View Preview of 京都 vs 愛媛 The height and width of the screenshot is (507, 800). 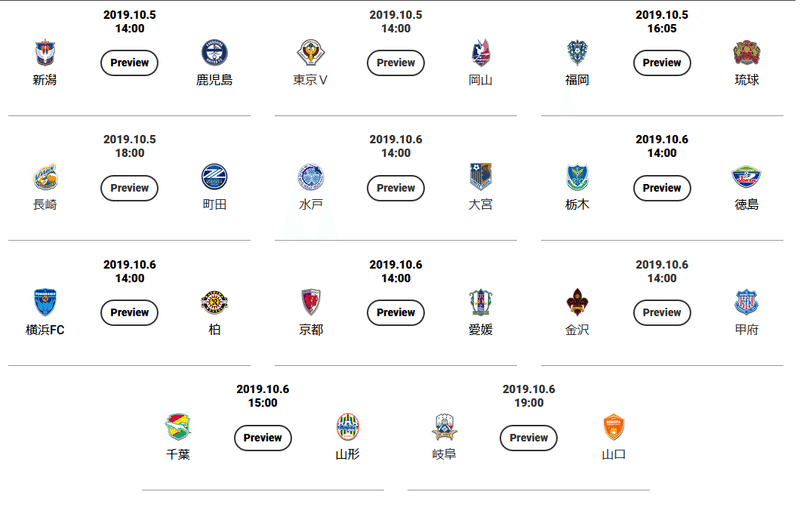pos(395,313)
